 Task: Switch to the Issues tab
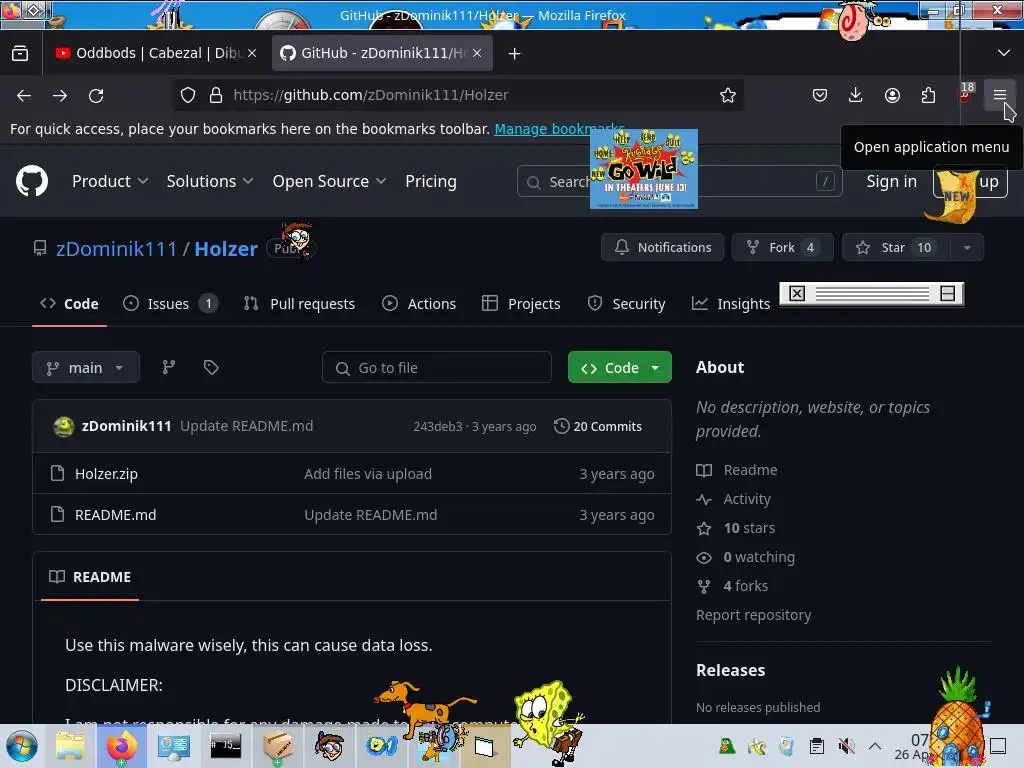(x=170, y=304)
